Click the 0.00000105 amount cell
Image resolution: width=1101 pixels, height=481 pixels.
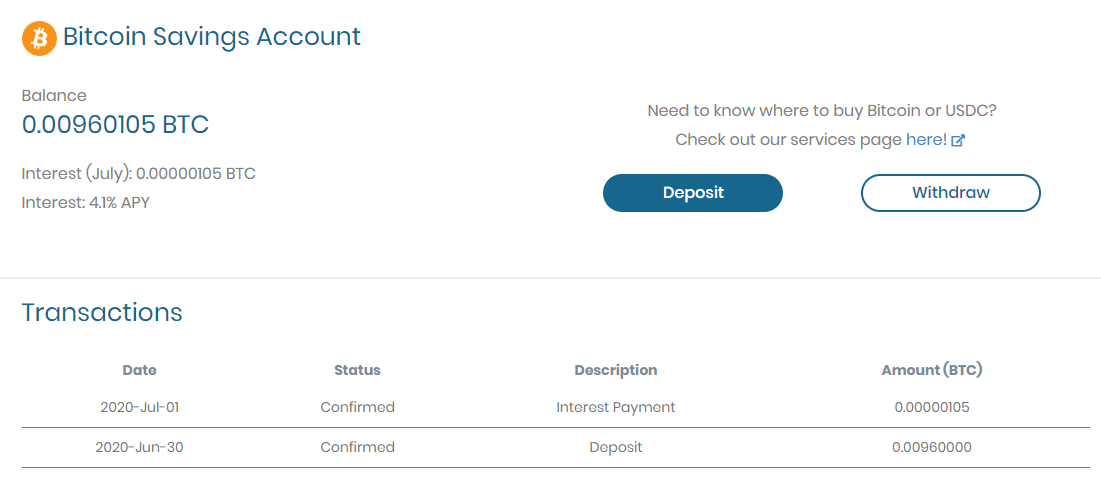[x=932, y=407]
